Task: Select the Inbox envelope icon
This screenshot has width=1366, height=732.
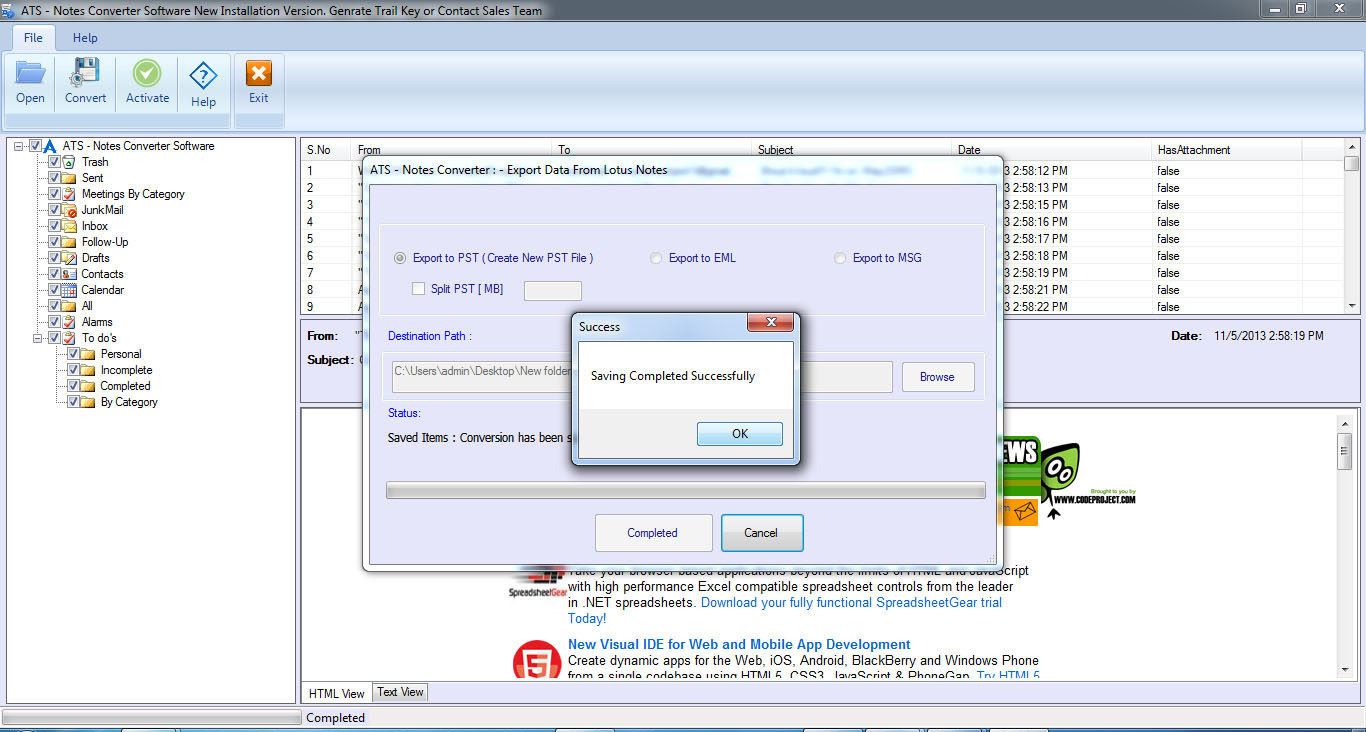Action: click(x=69, y=226)
